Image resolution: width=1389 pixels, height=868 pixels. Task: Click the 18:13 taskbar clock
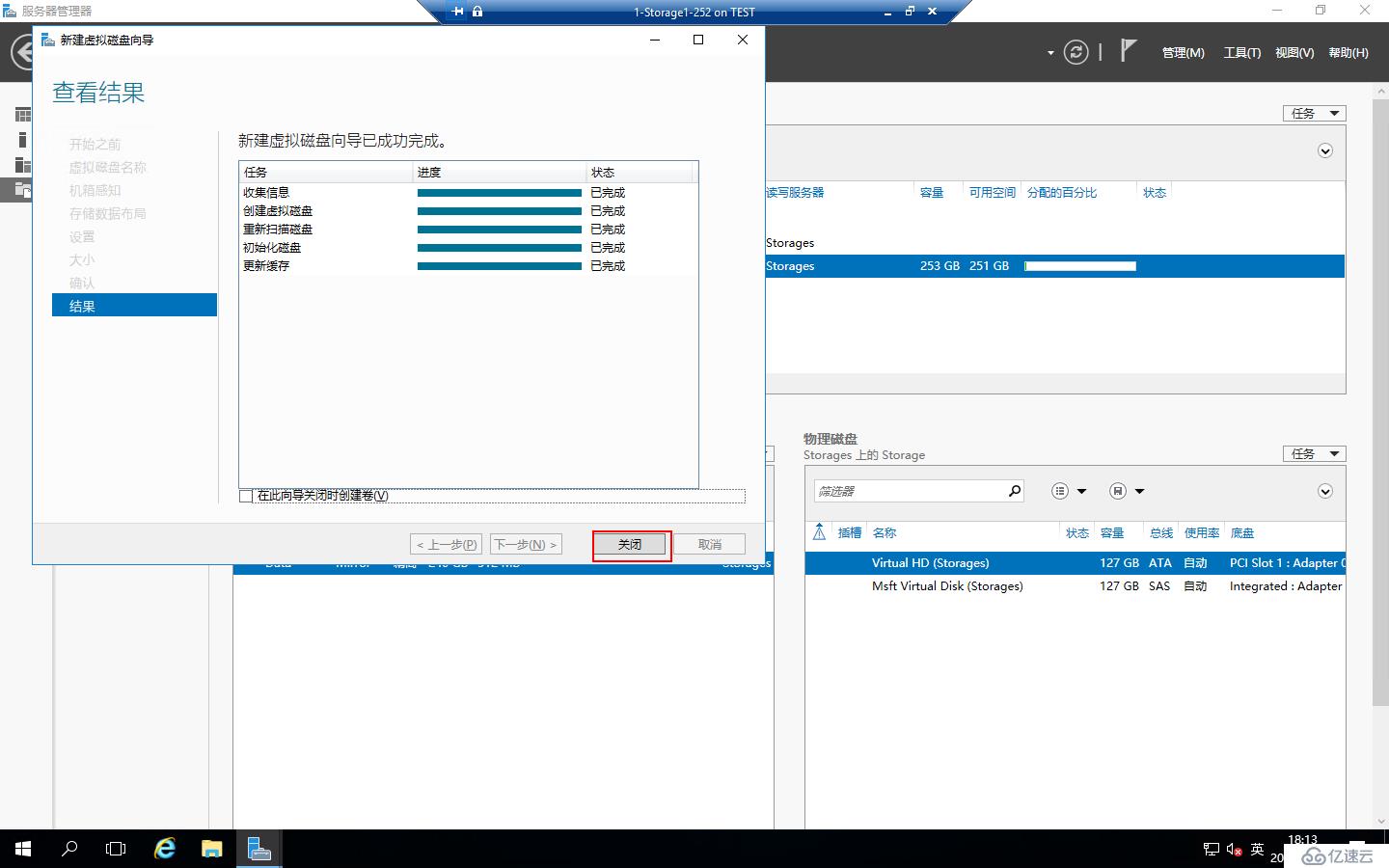point(1302,840)
